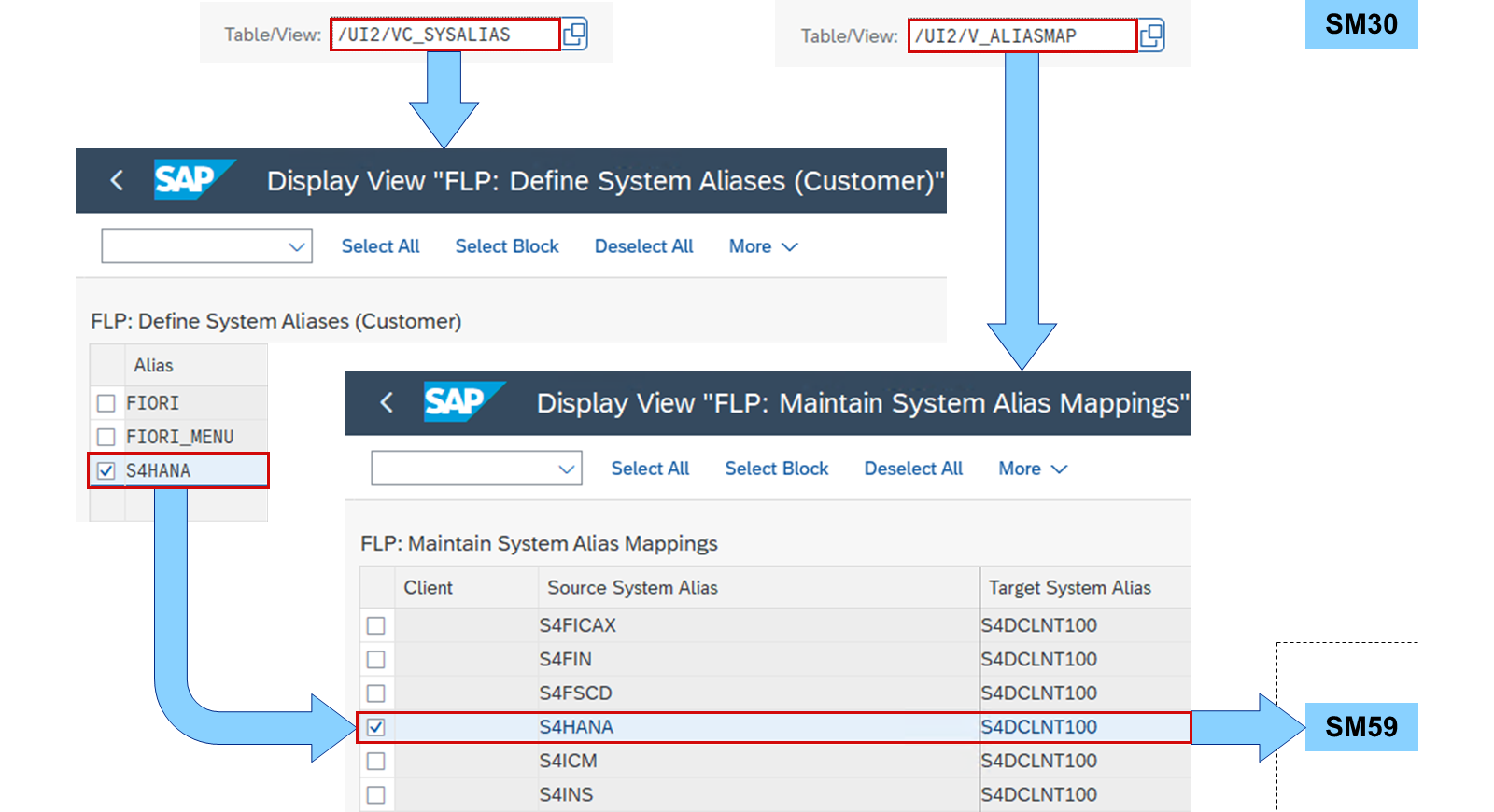This screenshot has width=1494, height=812.
Task: Uncheck the S4HANA alias row checkbox
Action: (x=106, y=470)
